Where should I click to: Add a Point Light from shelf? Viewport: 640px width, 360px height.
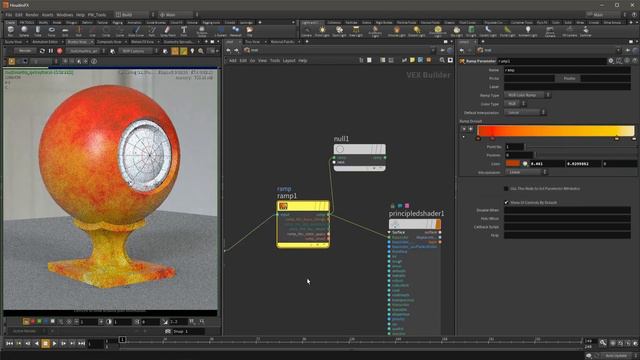pos(322,31)
